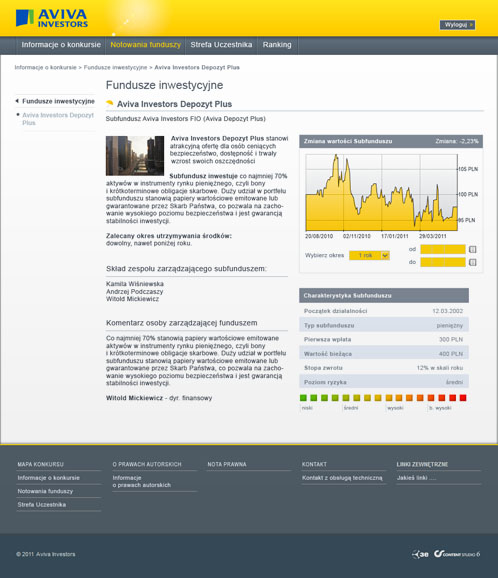Click the 'niski' risk scale label
Viewport: 498px width, 578px height.
click(x=307, y=408)
